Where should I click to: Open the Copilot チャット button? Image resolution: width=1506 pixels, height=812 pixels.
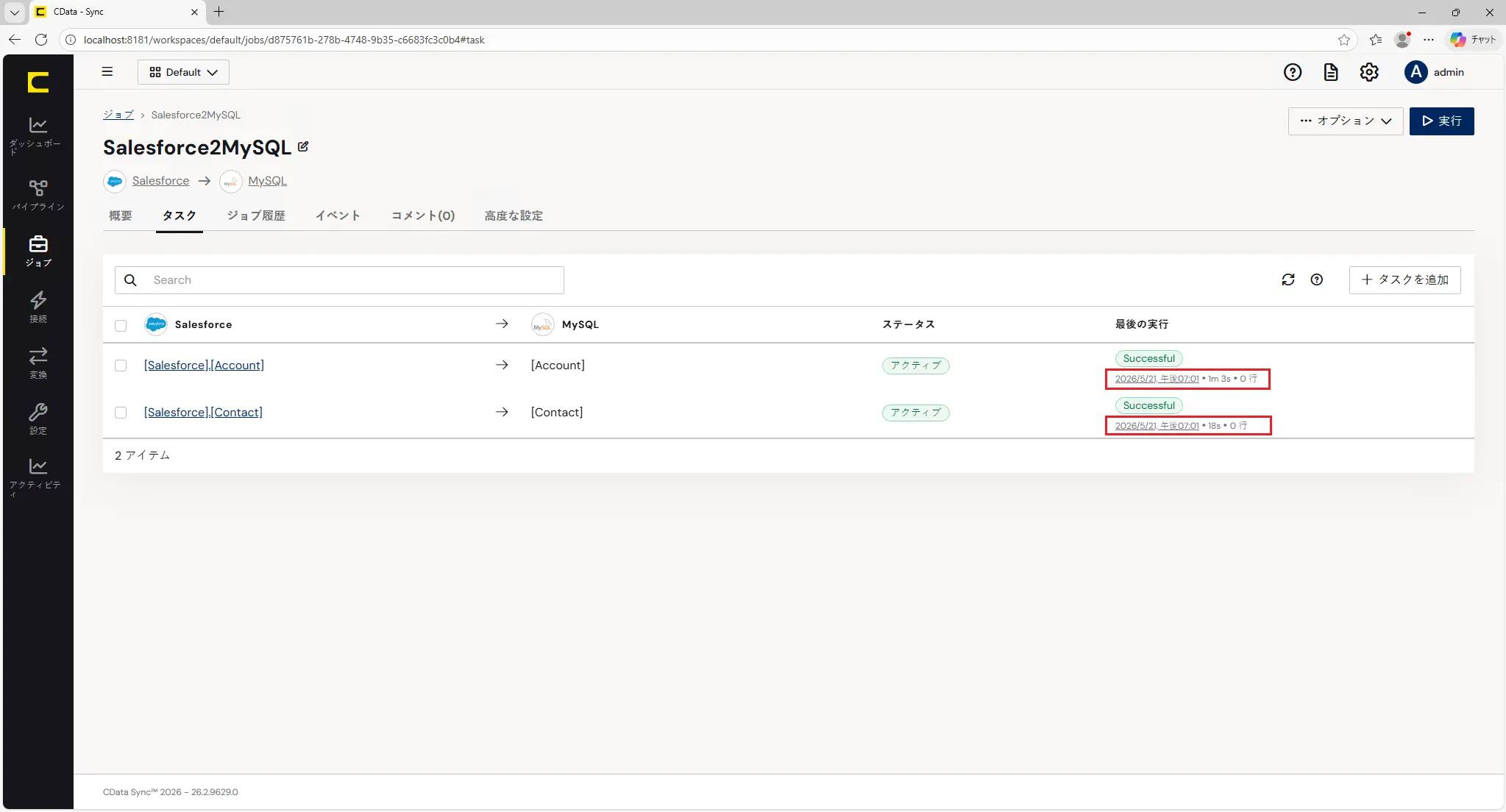coord(1474,40)
